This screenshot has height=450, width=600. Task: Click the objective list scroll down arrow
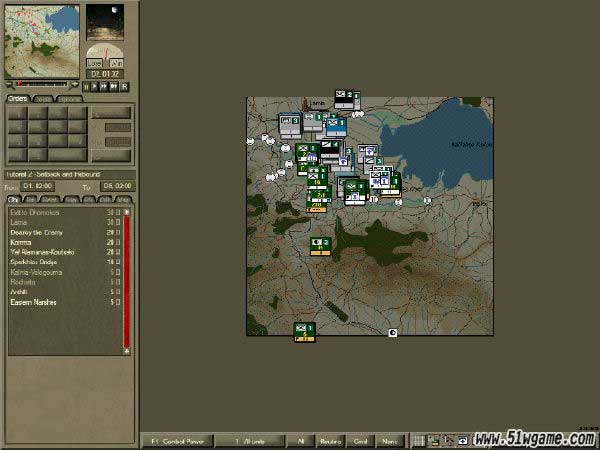click(127, 351)
